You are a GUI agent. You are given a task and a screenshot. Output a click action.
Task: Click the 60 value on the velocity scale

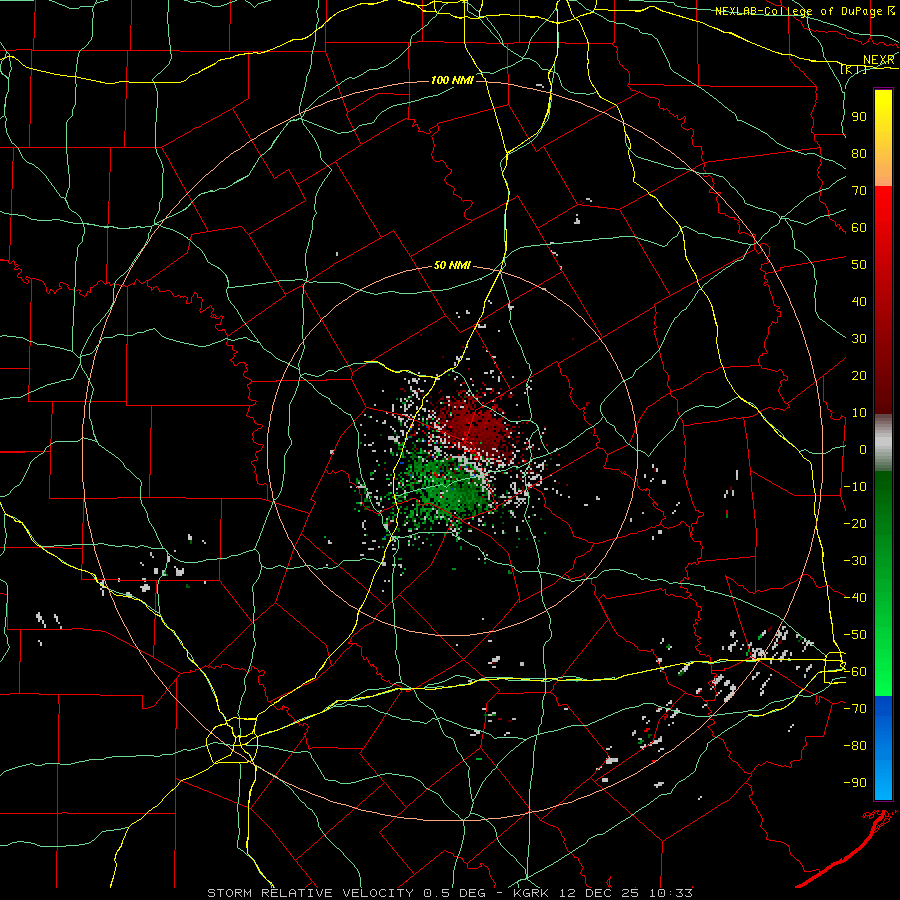pyautogui.click(x=859, y=228)
